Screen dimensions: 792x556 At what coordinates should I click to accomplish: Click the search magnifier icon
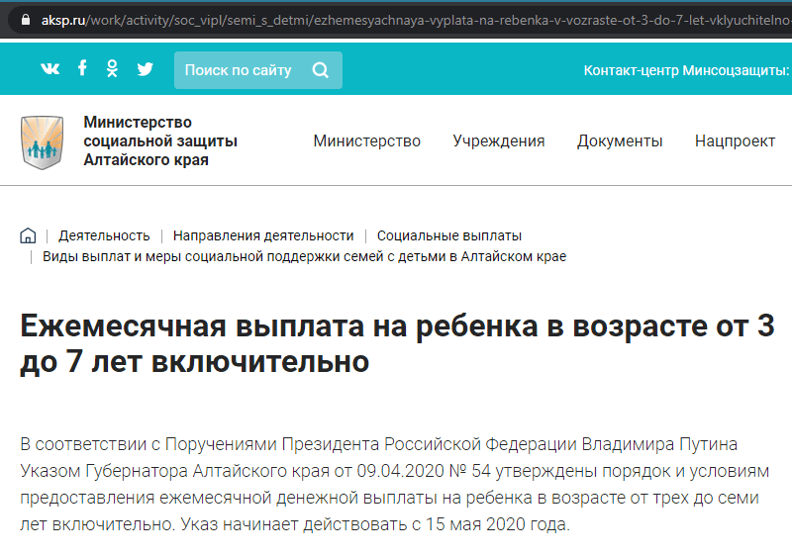point(321,70)
